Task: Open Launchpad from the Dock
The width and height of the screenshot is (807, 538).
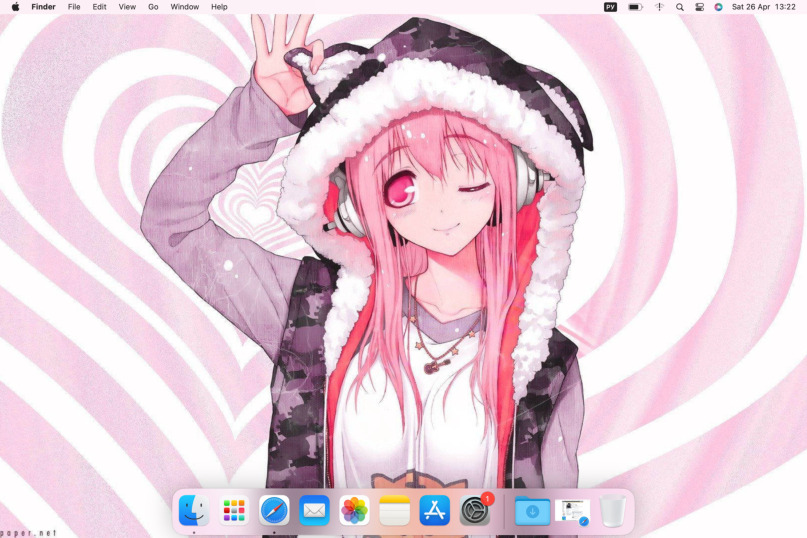Action: [x=234, y=510]
